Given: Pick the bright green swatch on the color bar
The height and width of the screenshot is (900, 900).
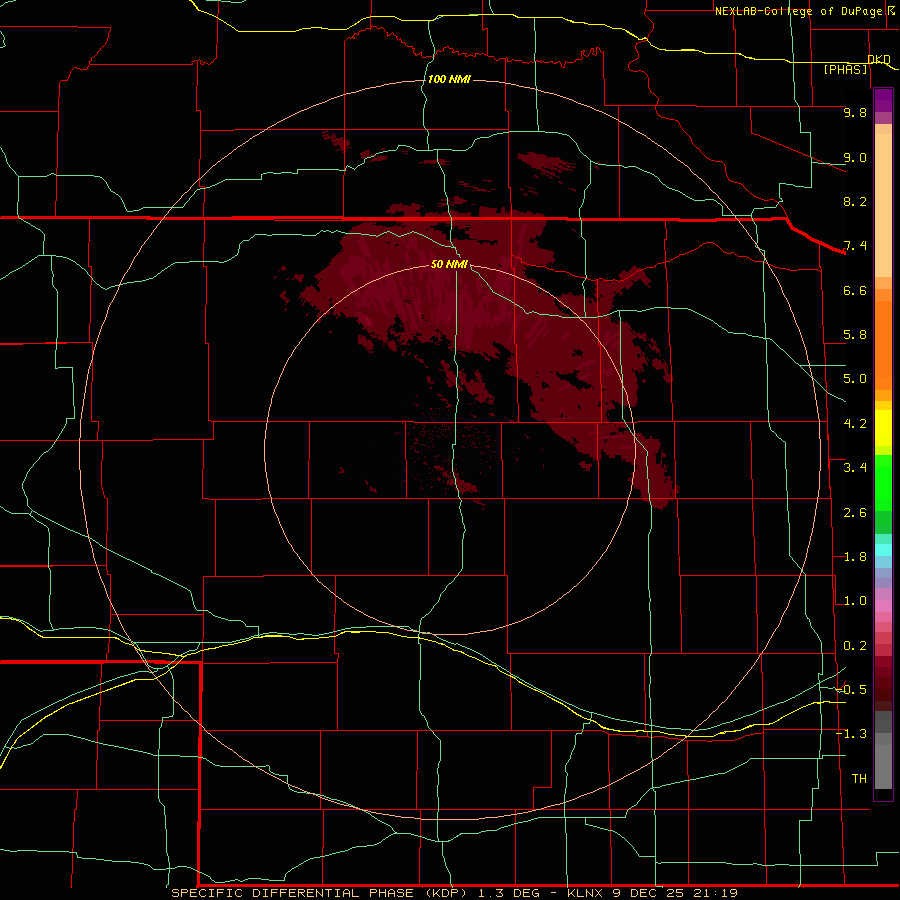Looking at the screenshot, I should click(883, 482).
